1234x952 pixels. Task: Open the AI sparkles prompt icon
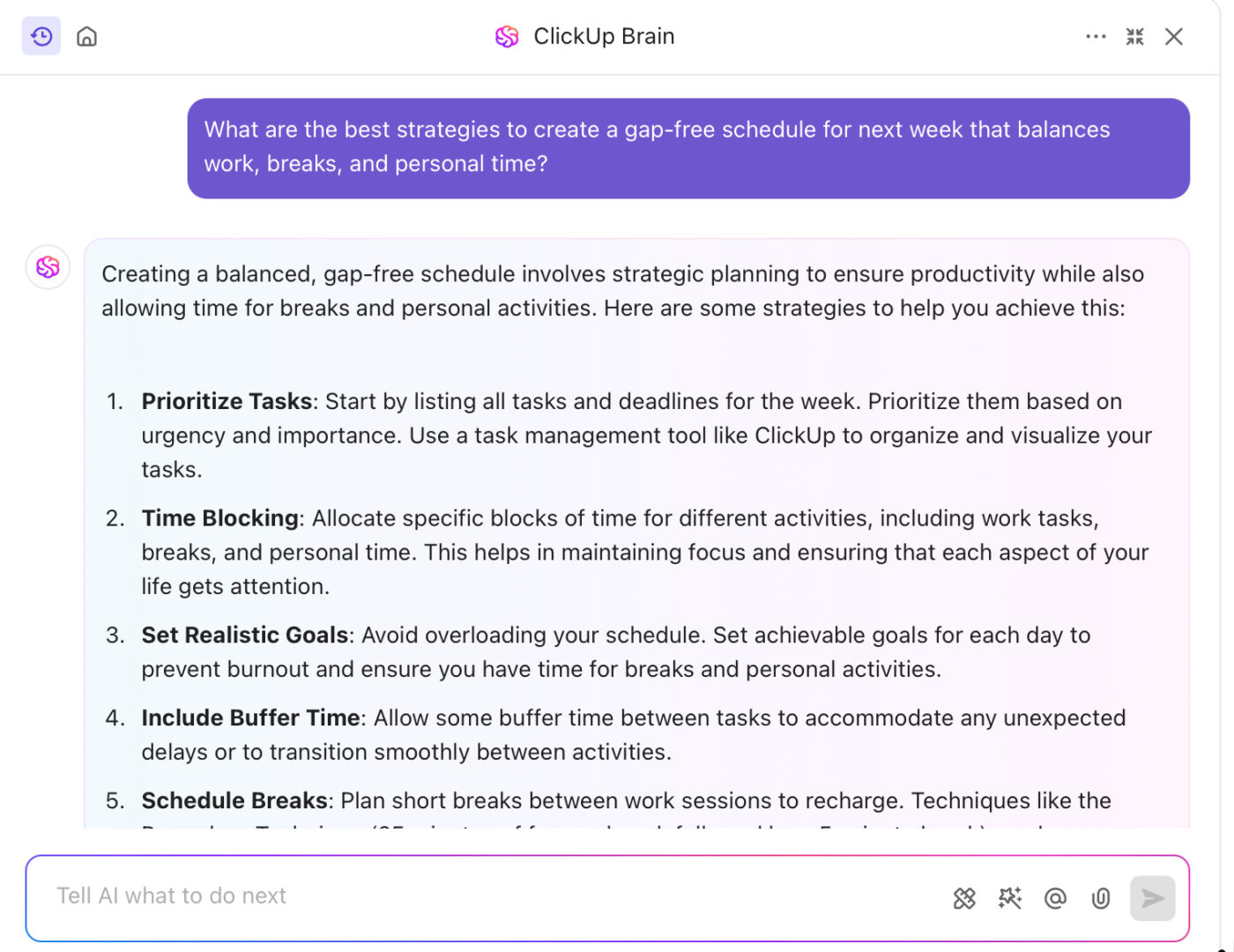1010,898
